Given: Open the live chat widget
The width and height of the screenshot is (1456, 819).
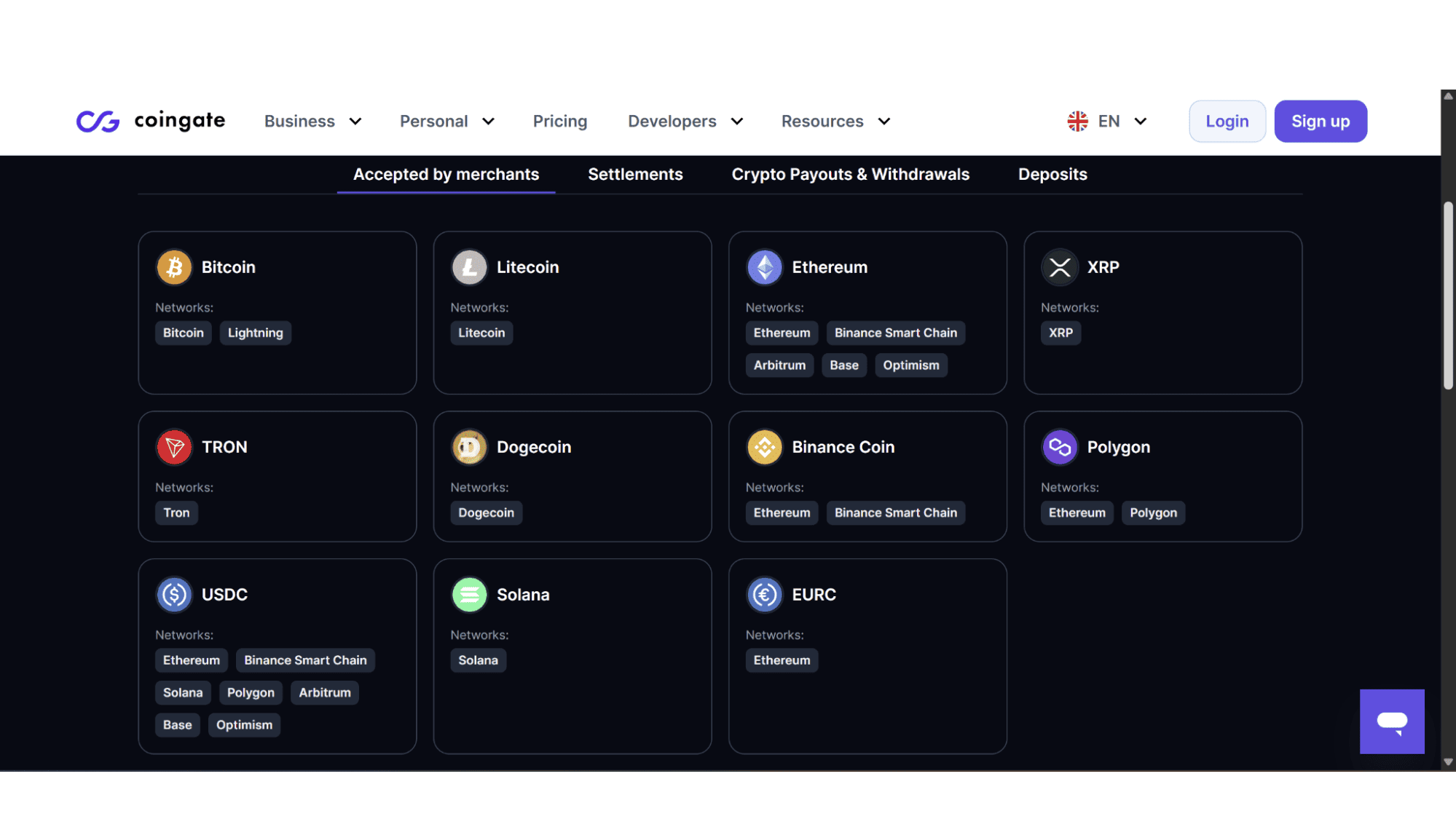Looking at the screenshot, I should pos(1392,721).
